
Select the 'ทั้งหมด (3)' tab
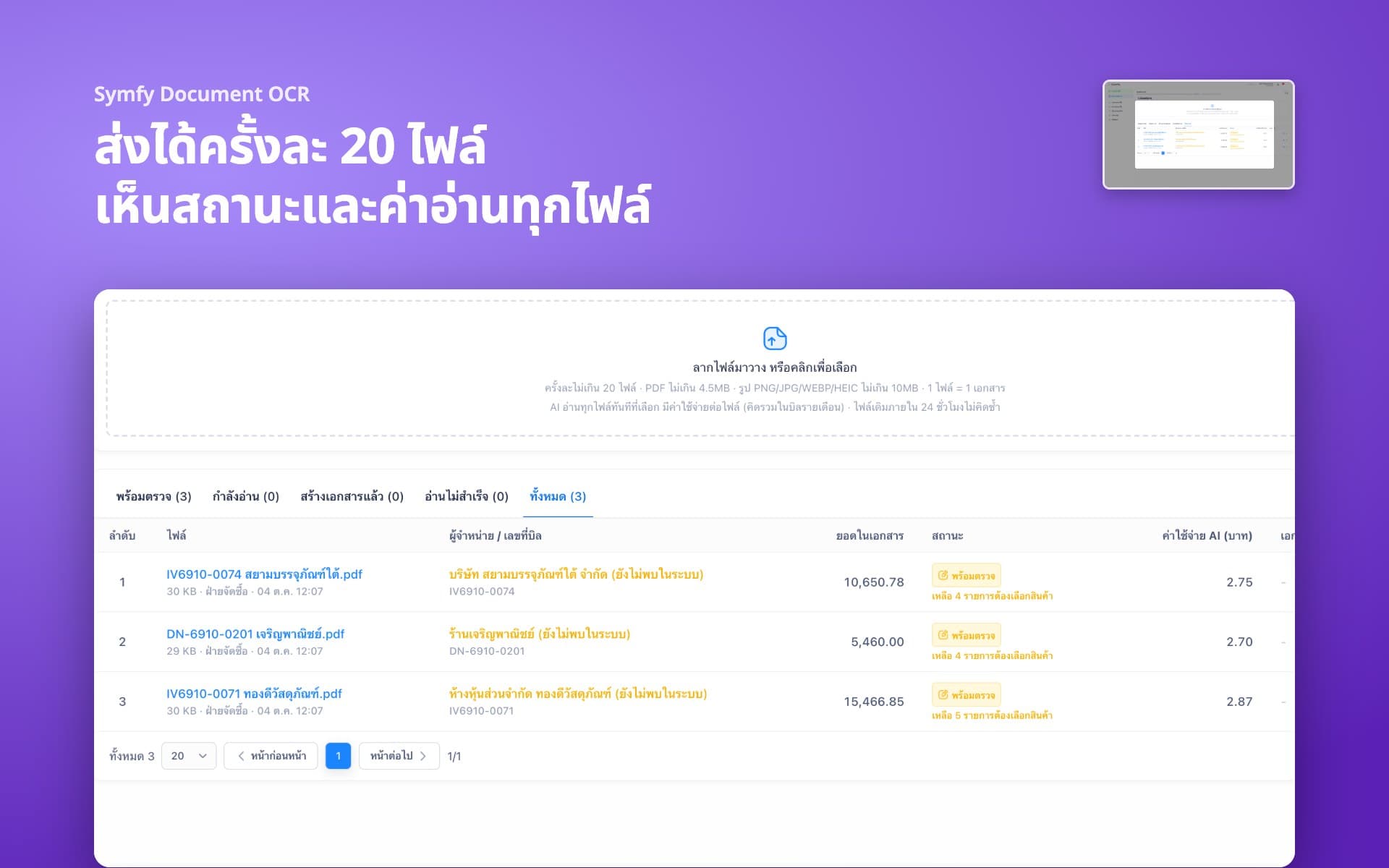tap(558, 496)
